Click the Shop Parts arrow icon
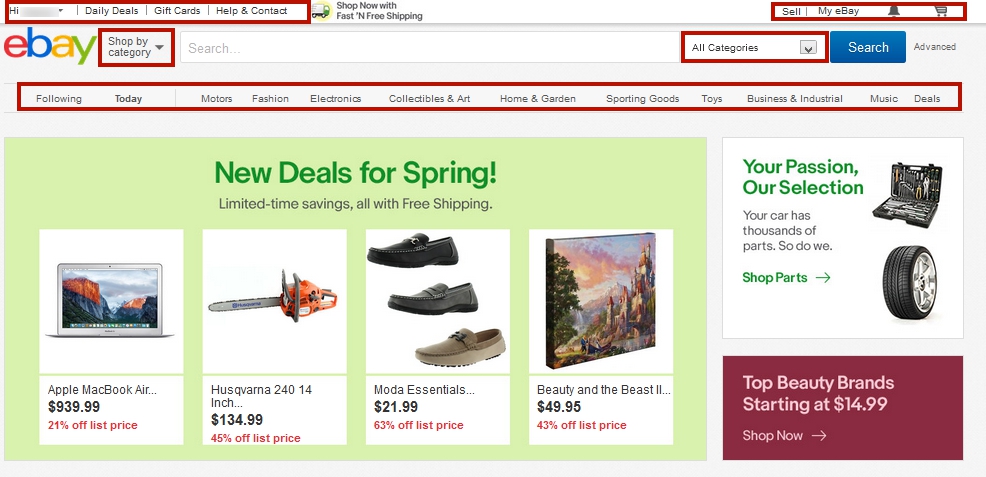 (823, 278)
